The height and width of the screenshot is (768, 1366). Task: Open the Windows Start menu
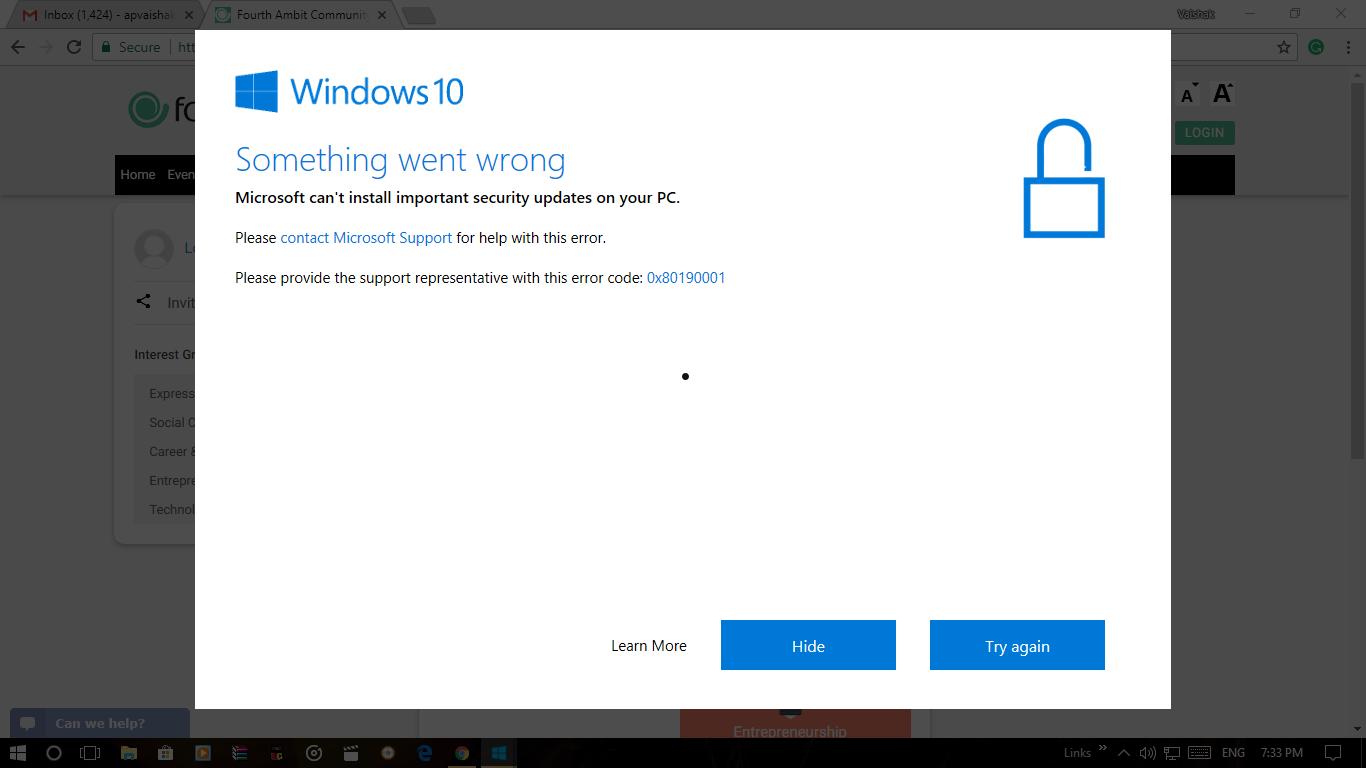pos(17,753)
